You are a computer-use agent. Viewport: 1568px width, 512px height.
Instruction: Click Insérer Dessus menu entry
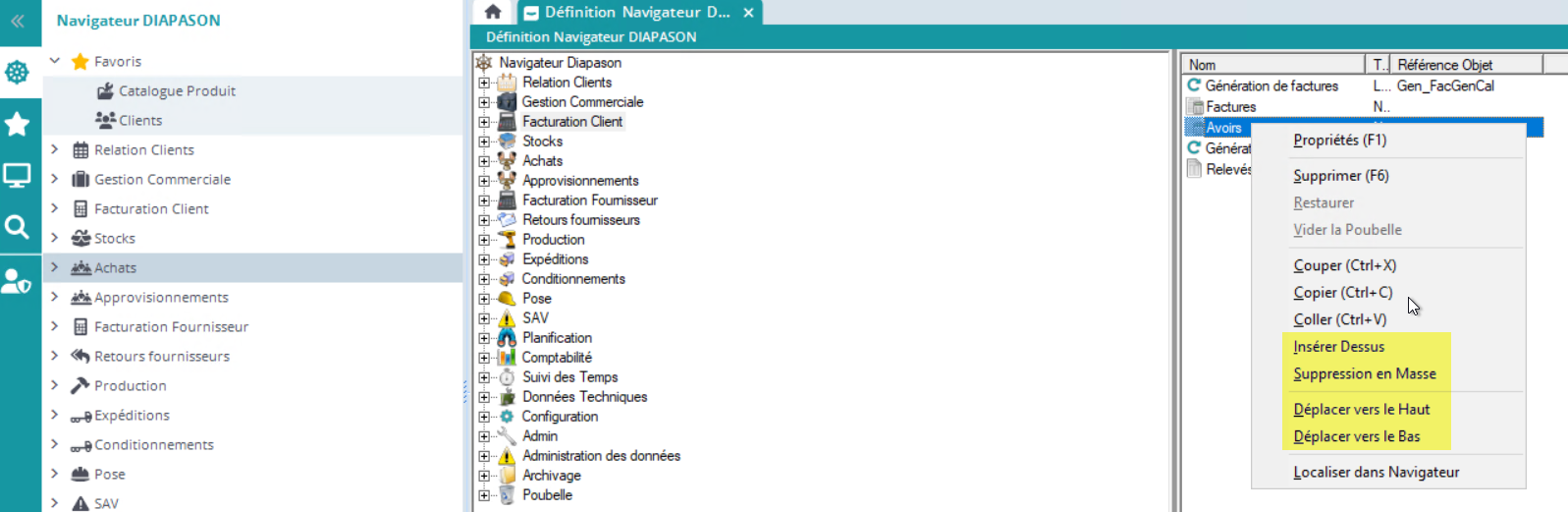1338,347
